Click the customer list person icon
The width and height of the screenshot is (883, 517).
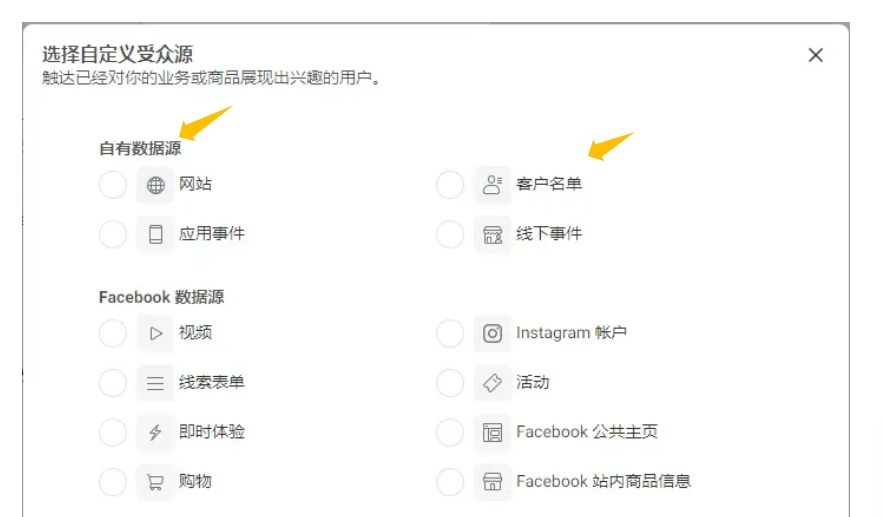[x=492, y=185]
